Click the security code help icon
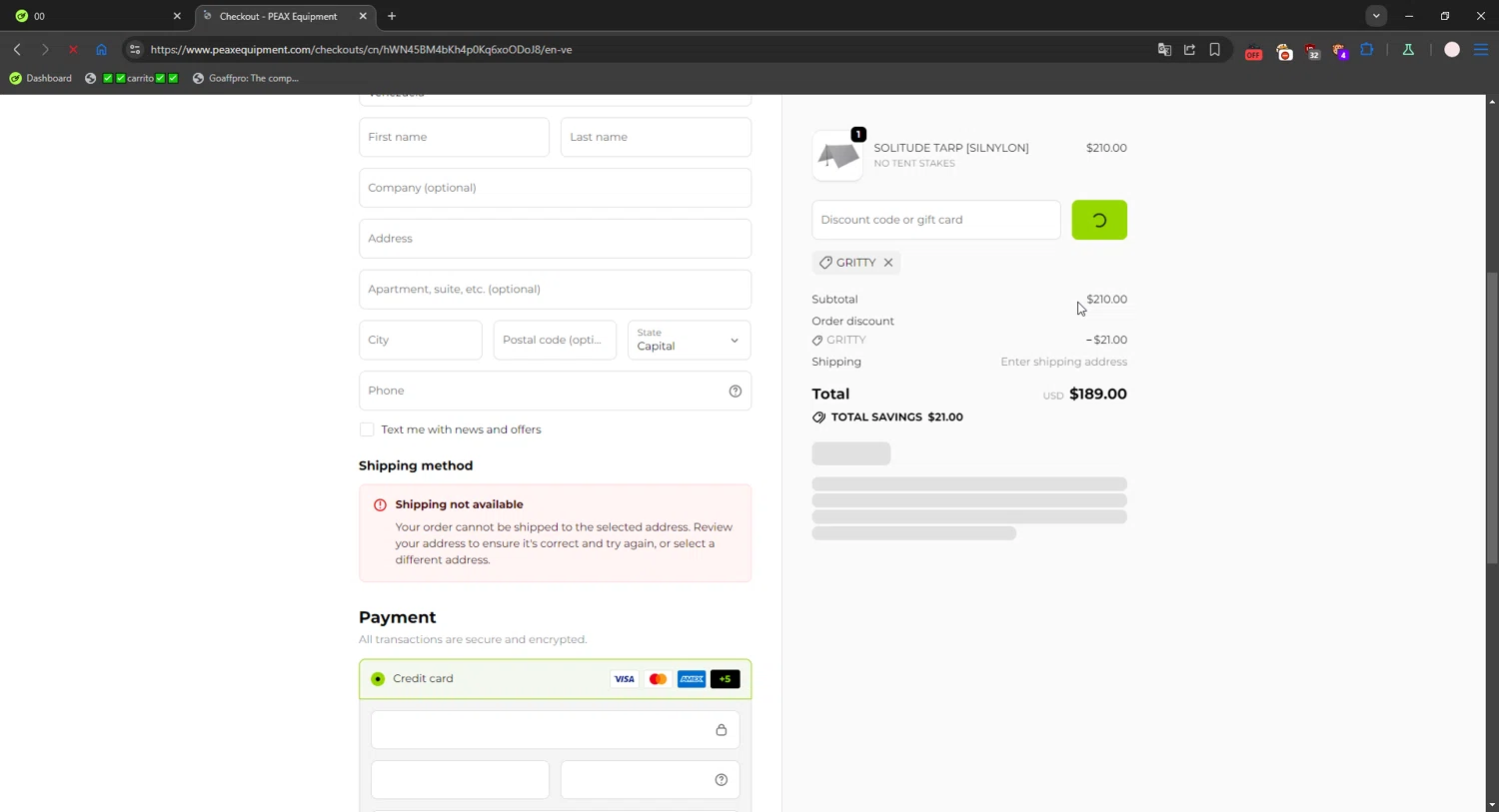1499x812 pixels. 722,780
